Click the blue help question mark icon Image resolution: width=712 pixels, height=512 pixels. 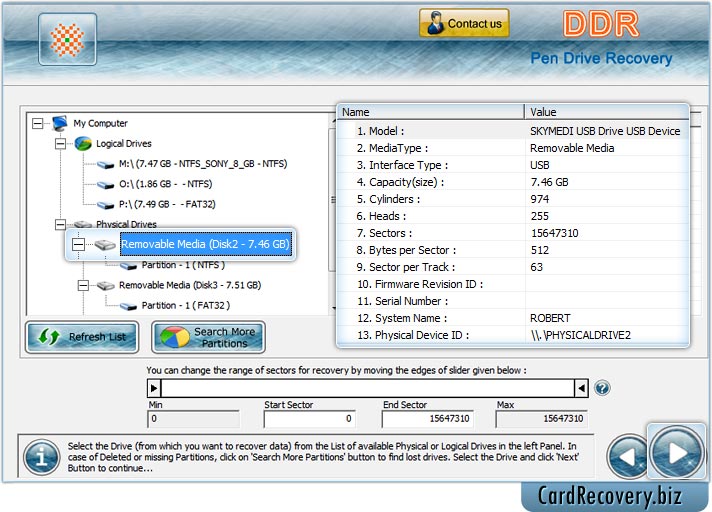(x=602, y=389)
